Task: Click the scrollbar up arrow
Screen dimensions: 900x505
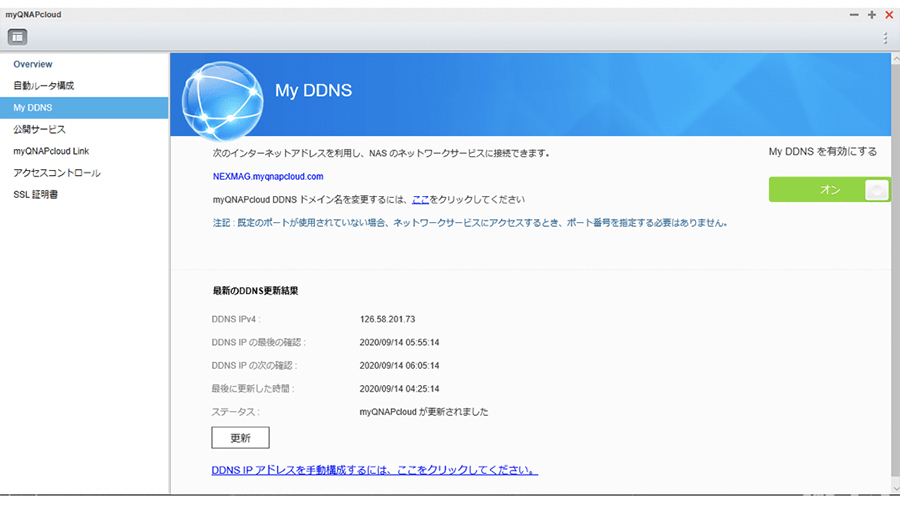Action: pyautogui.click(x=895, y=59)
